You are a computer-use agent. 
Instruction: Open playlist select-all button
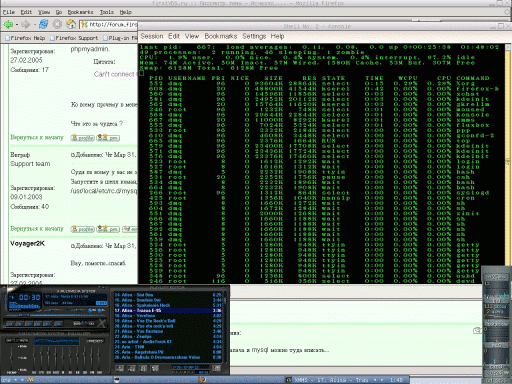pyautogui.click(x=143, y=368)
